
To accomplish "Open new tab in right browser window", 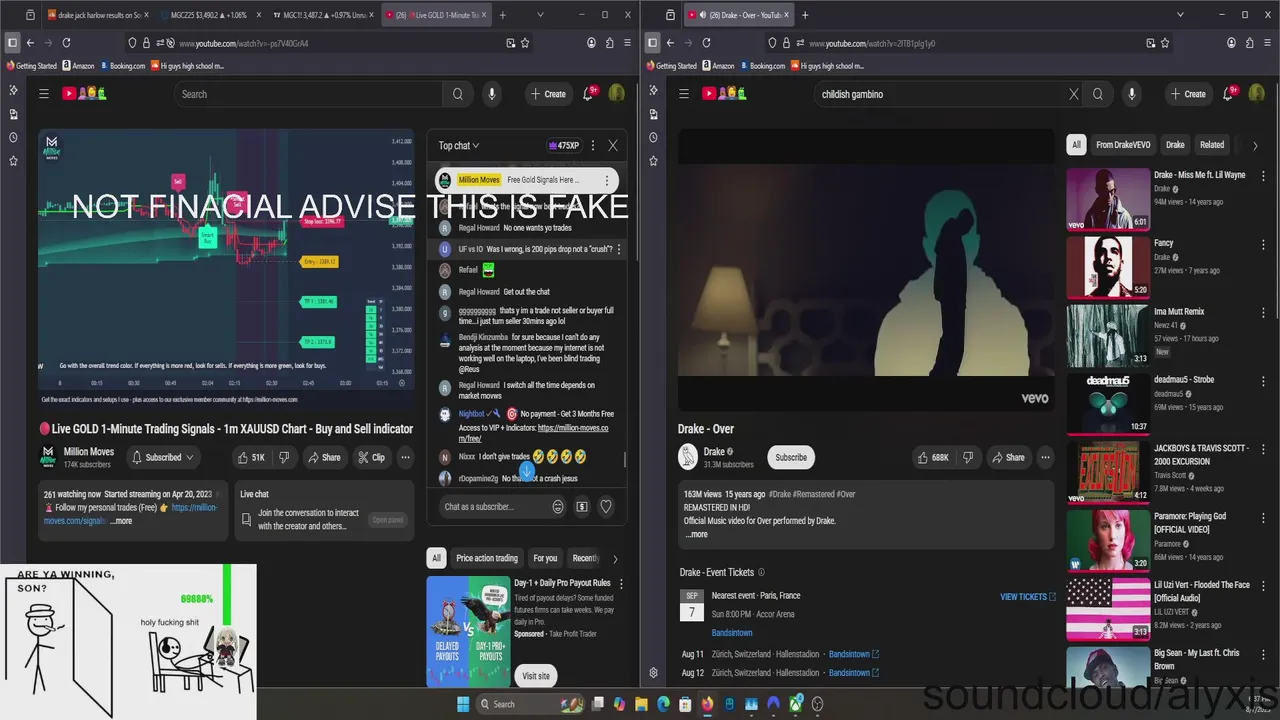I will pos(805,15).
